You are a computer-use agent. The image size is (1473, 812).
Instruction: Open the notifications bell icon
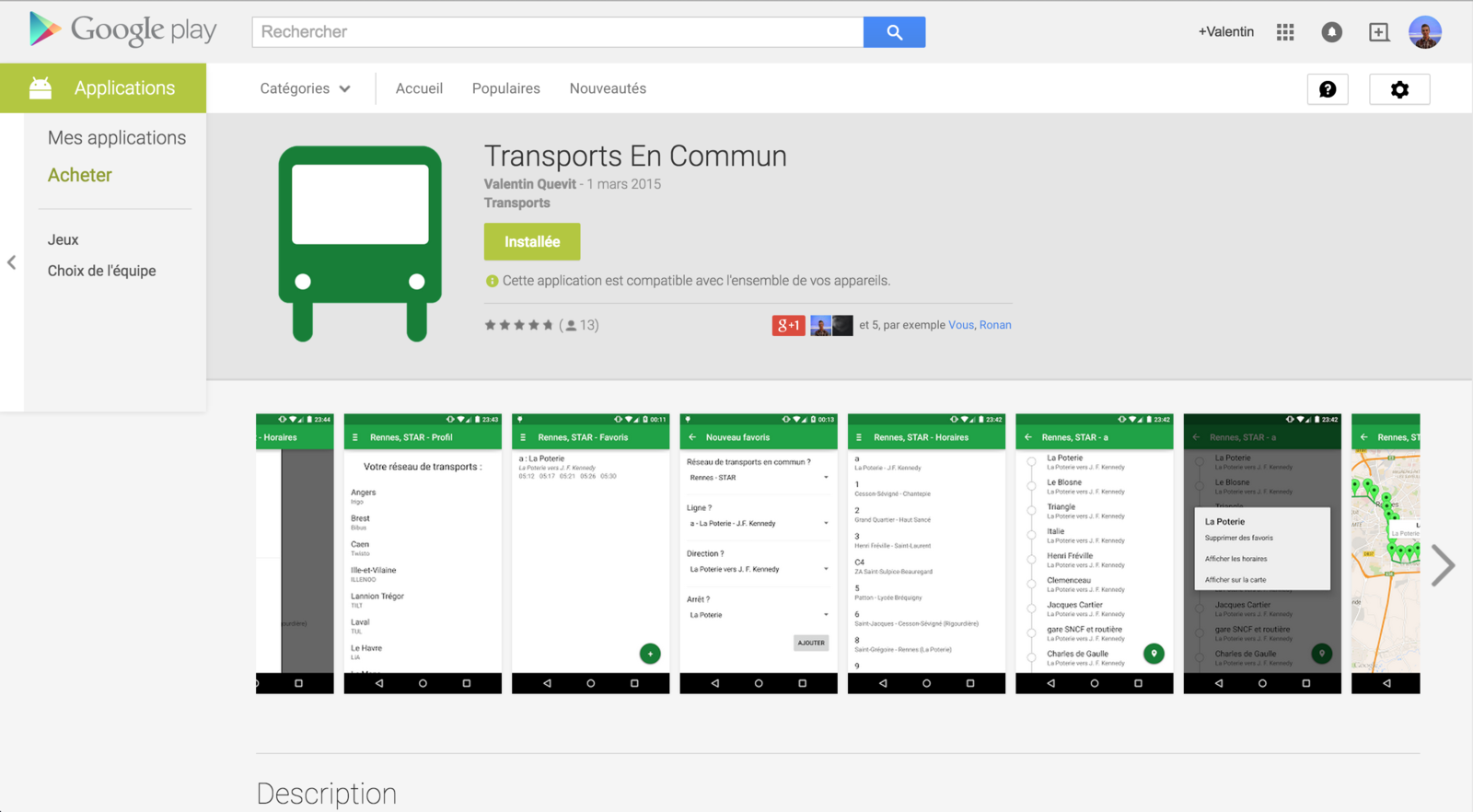[1331, 32]
